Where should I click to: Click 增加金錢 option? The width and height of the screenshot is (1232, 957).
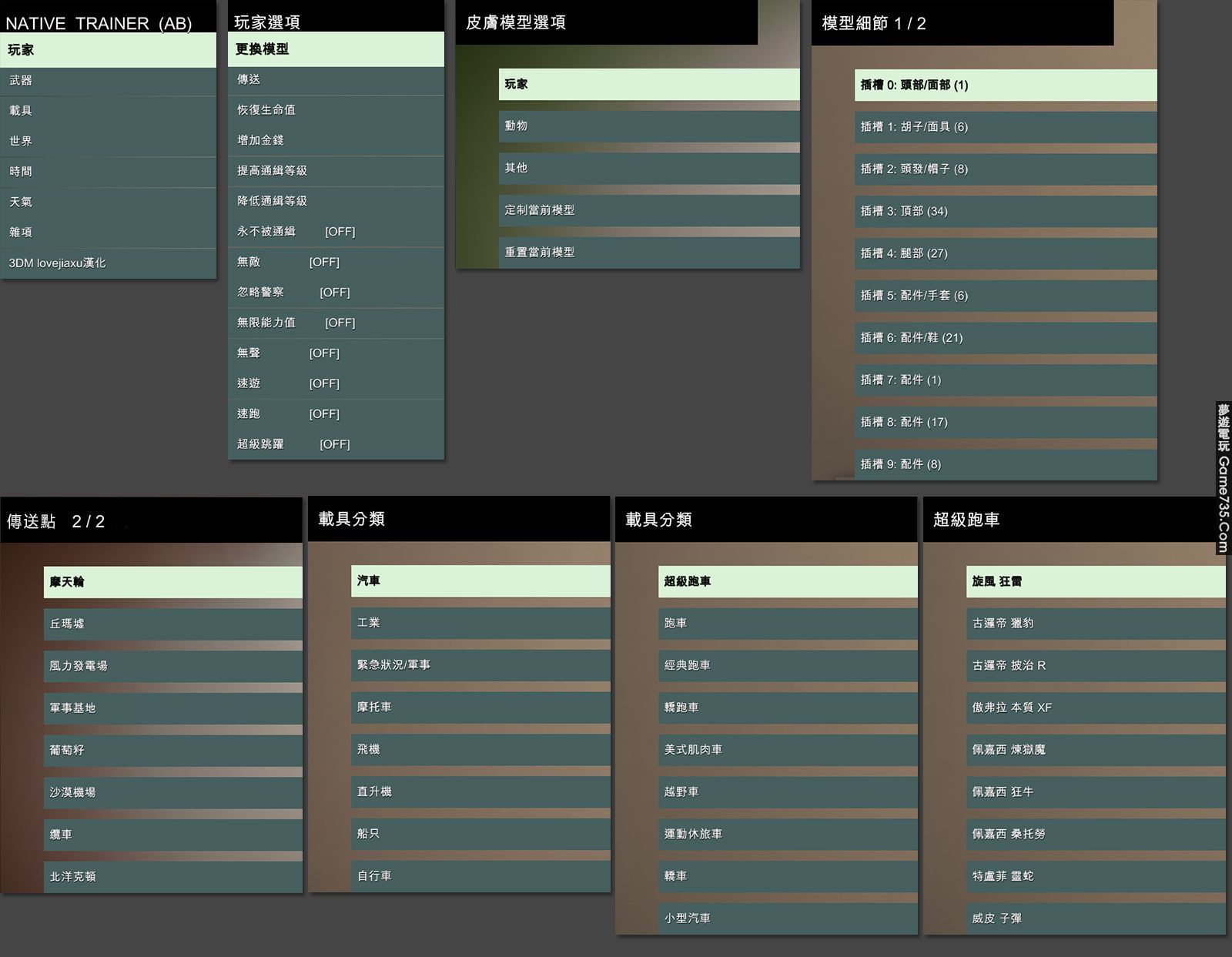[336, 140]
